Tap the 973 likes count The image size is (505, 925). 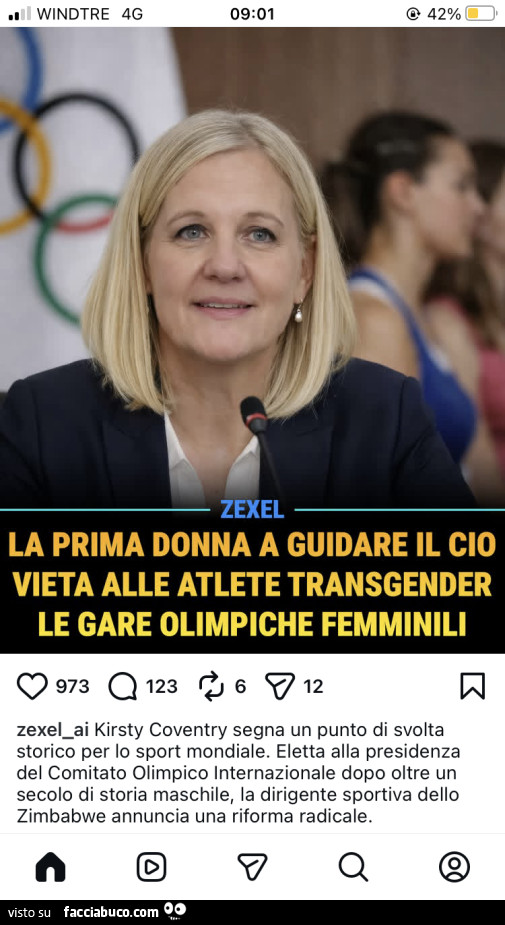73,687
